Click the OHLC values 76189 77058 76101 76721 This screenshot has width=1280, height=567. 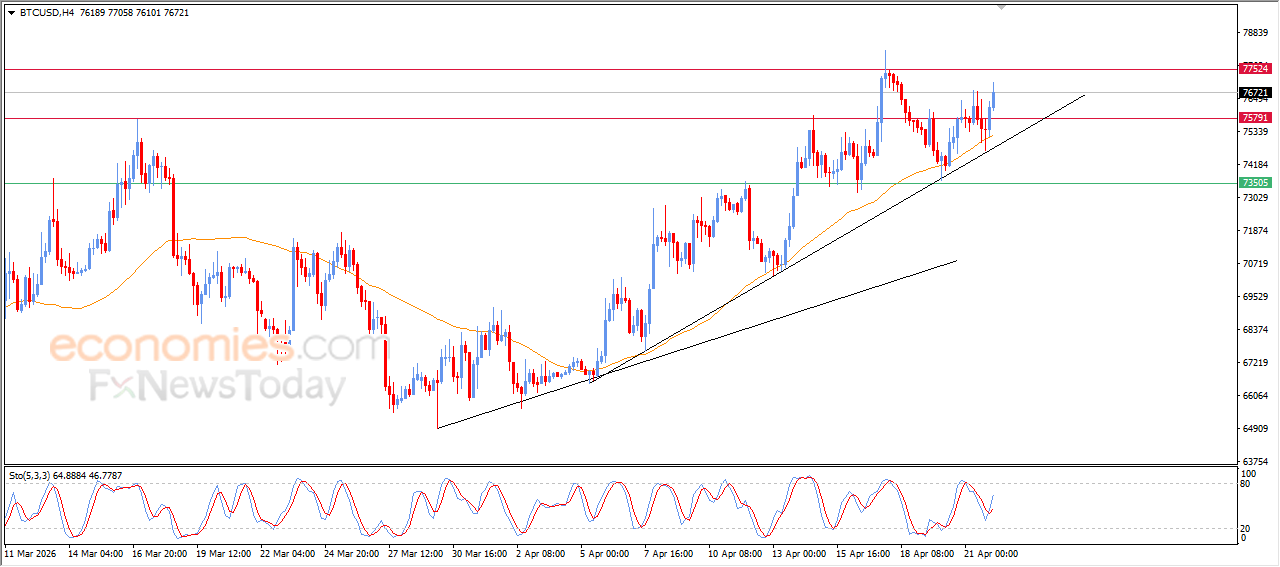click(134, 13)
